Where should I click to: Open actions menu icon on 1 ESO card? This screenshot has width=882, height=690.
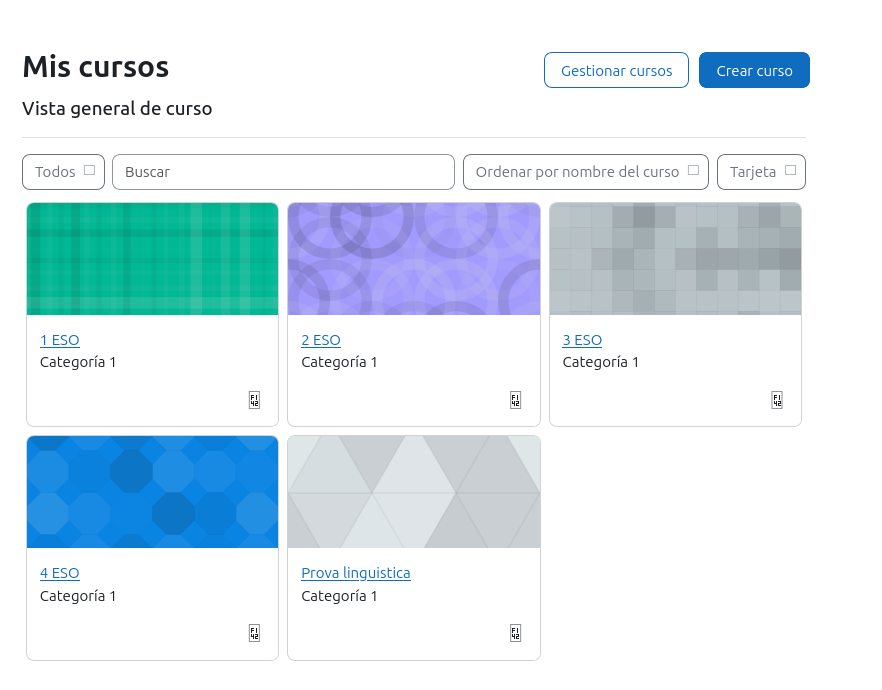[x=254, y=400]
